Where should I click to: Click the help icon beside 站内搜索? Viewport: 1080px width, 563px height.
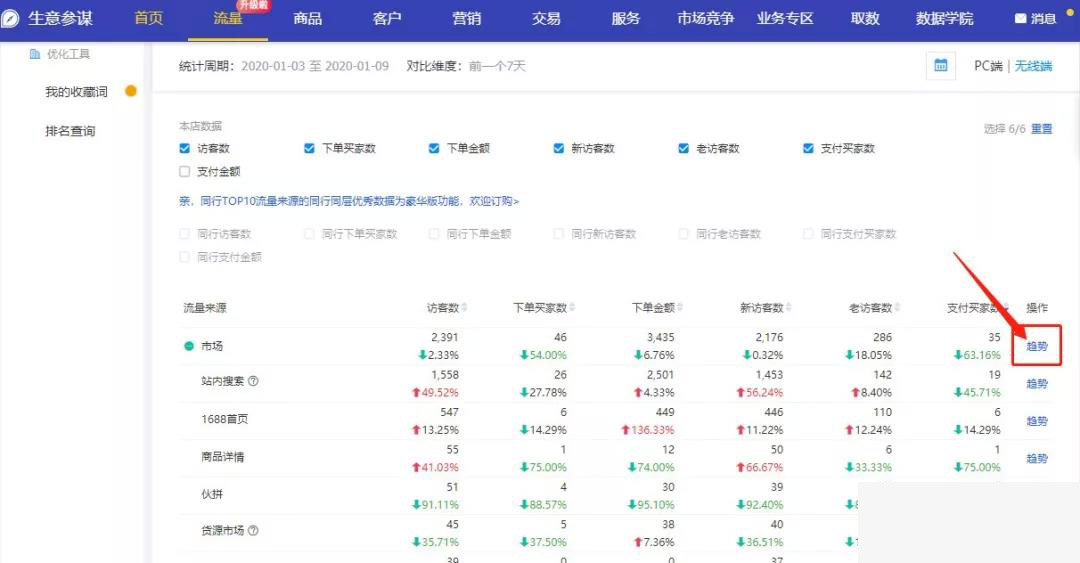pyautogui.click(x=253, y=381)
